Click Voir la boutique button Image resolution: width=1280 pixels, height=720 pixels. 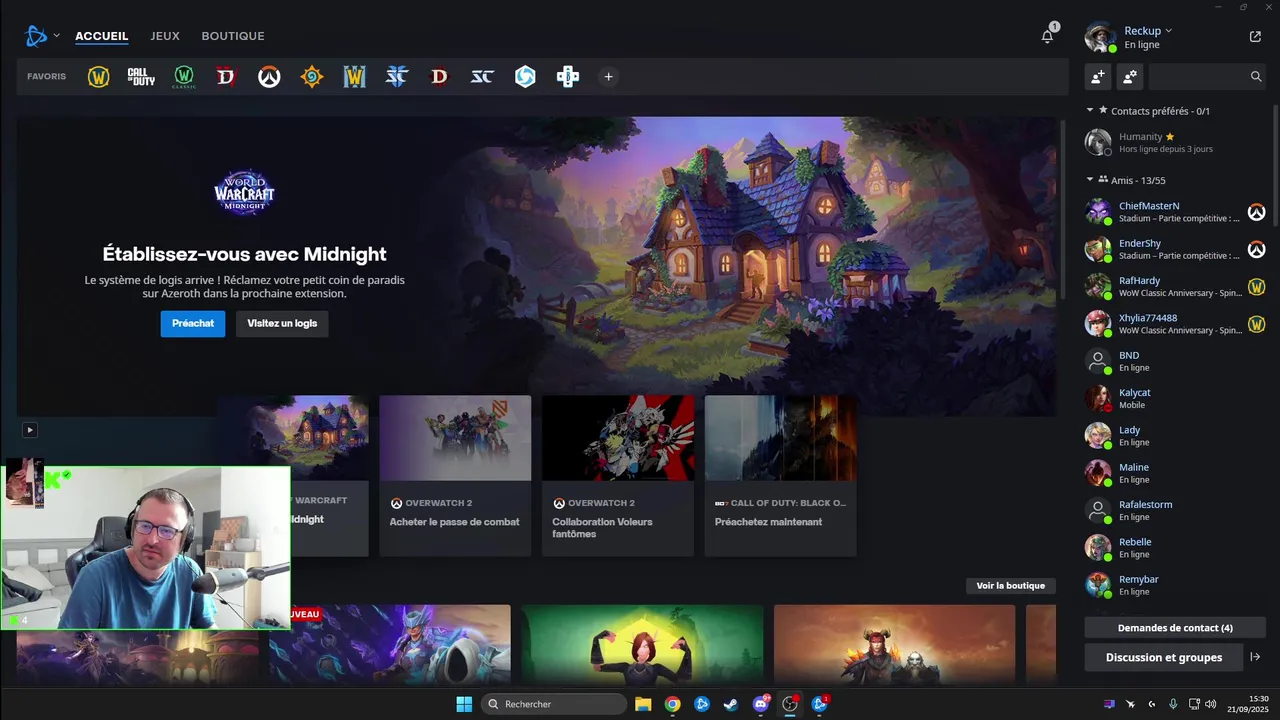1011,586
